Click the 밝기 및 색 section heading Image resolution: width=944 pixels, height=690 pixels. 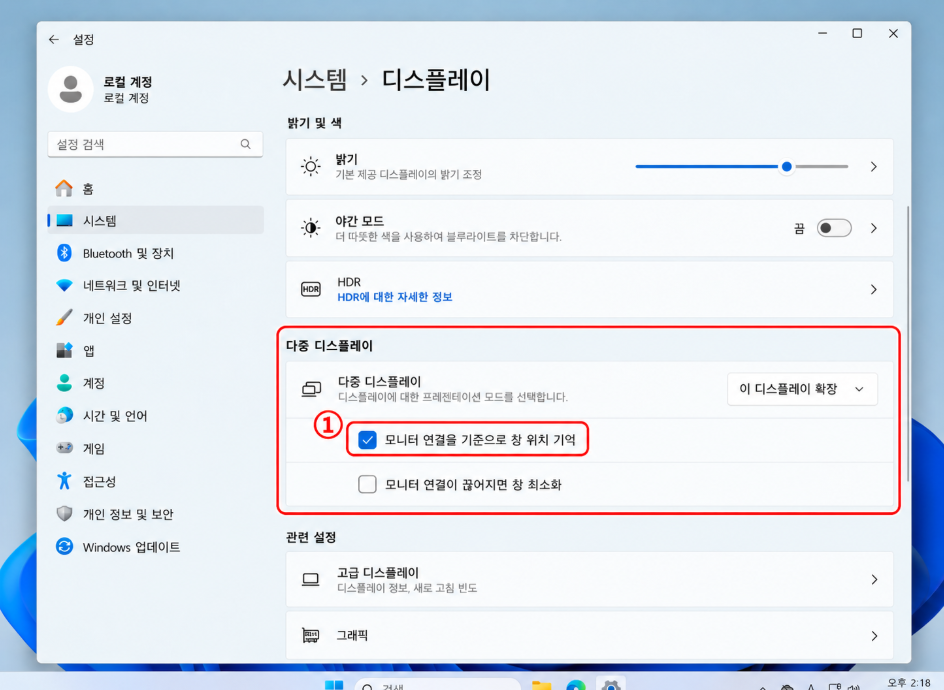coord(314,123)
